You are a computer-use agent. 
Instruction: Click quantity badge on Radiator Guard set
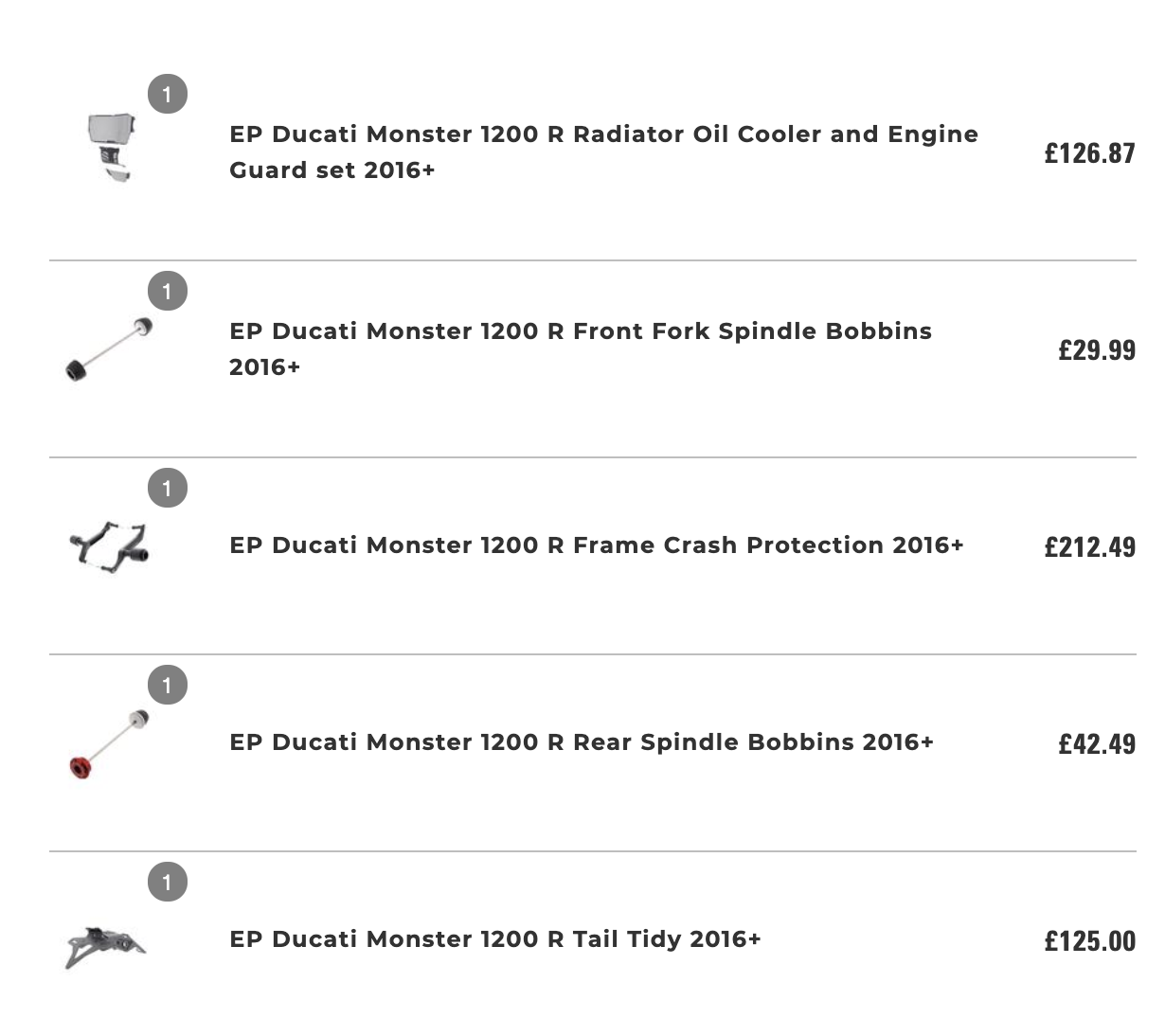pos(168,95)
